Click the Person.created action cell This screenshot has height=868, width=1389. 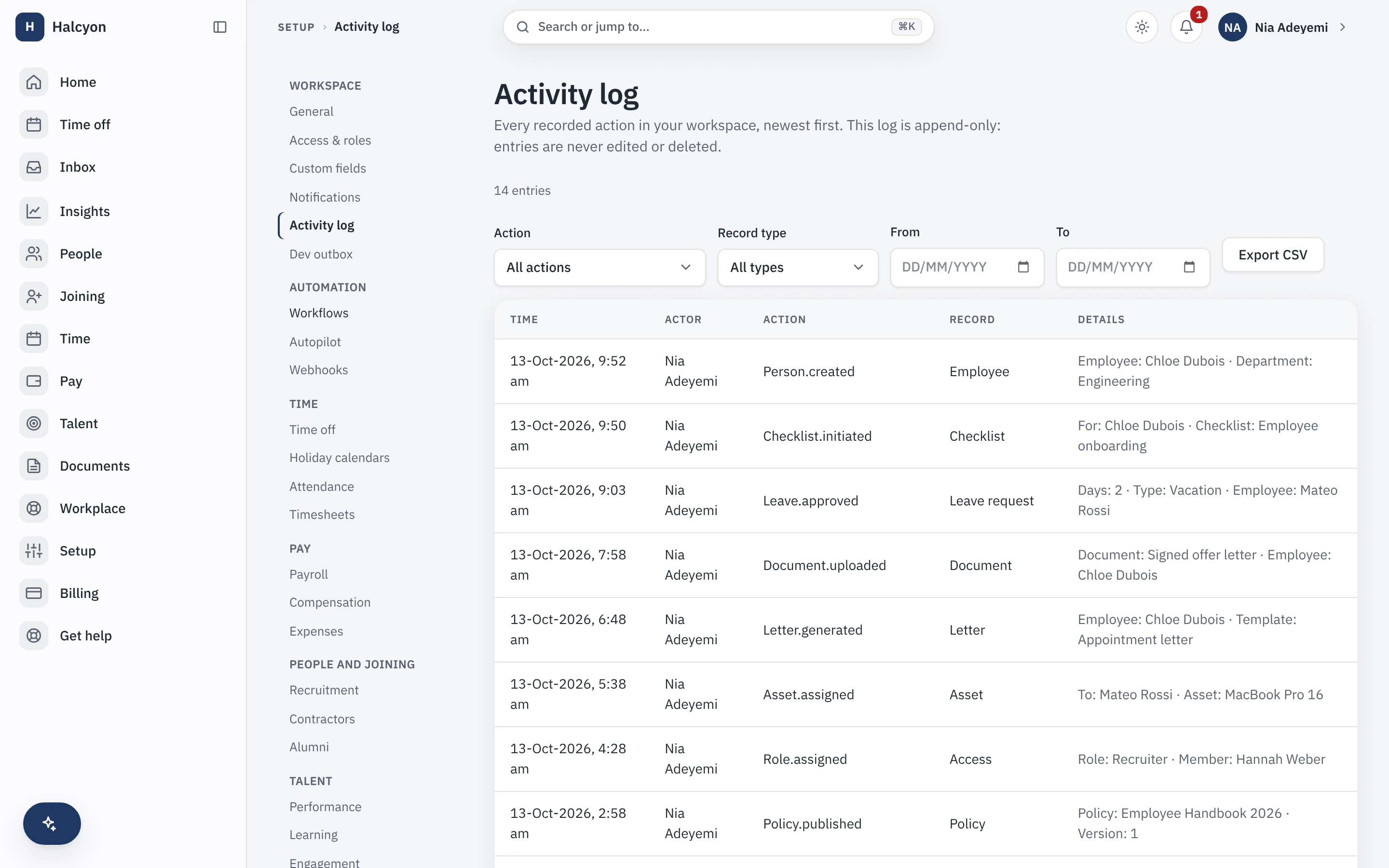pyautogui.click(x=809, y=371)
